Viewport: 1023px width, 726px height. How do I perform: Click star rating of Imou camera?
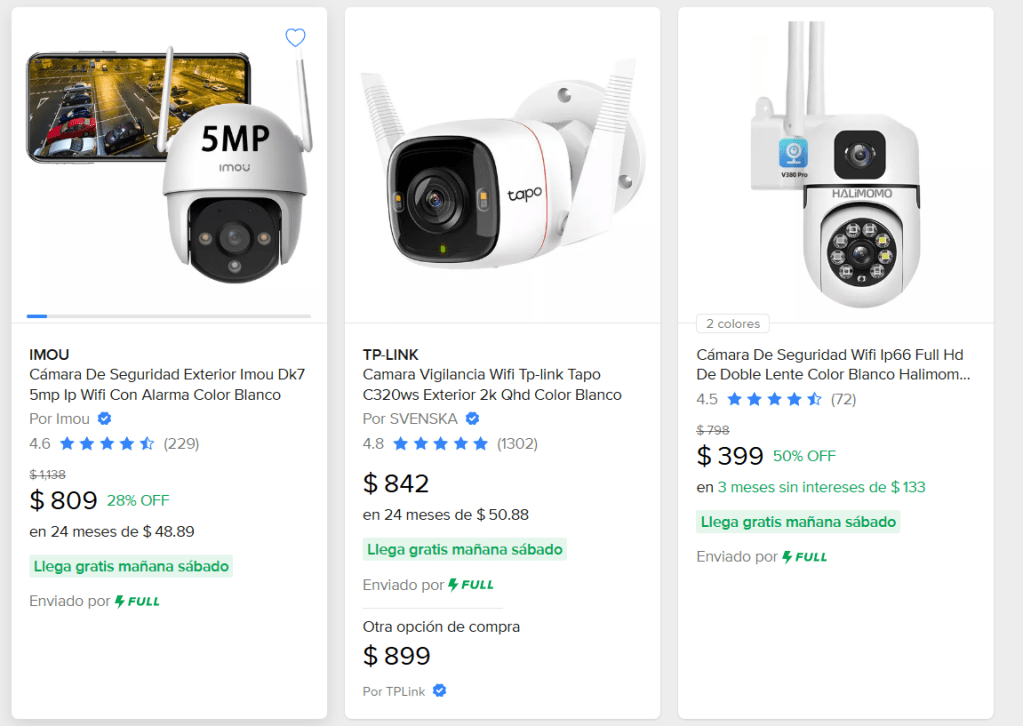(106, 443)
